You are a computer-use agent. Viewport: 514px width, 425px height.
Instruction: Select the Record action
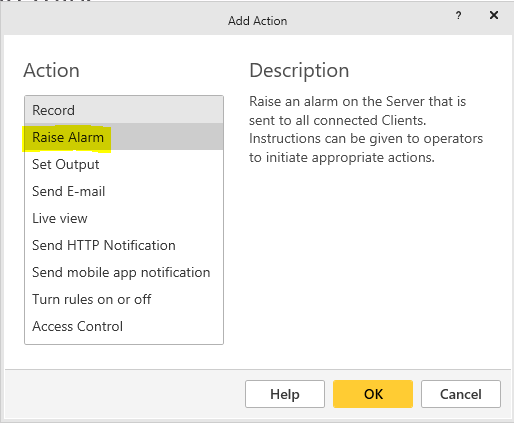(x=124, y=110)
